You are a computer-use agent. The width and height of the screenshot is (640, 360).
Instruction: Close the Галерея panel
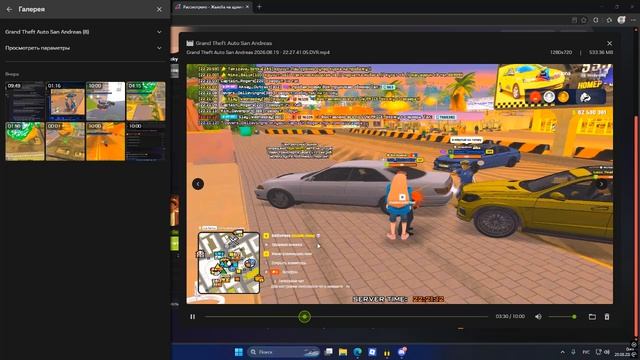click(x=159, y=9)
